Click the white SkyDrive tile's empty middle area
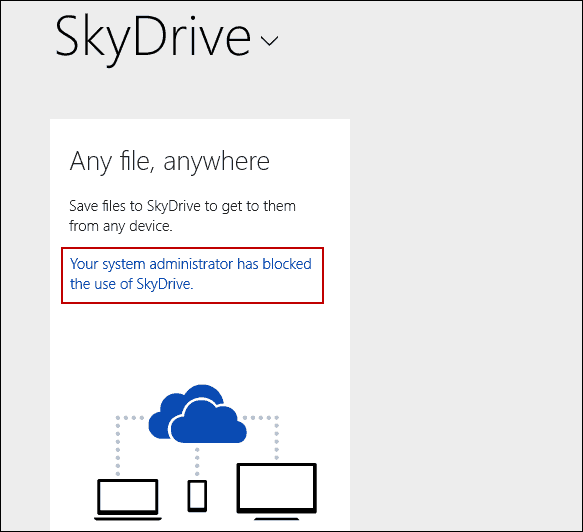Screen dimensions: 583x532 (x=200, y=342)
